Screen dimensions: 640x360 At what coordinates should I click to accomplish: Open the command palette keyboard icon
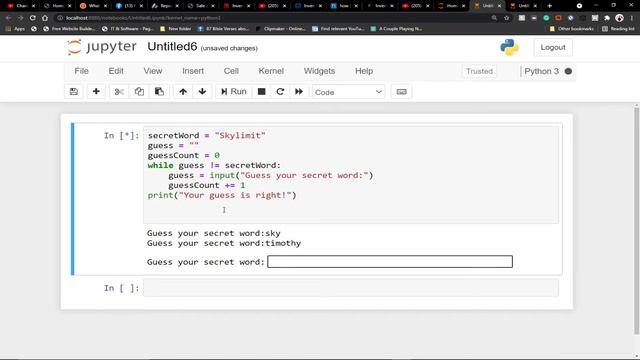point(402,92)
